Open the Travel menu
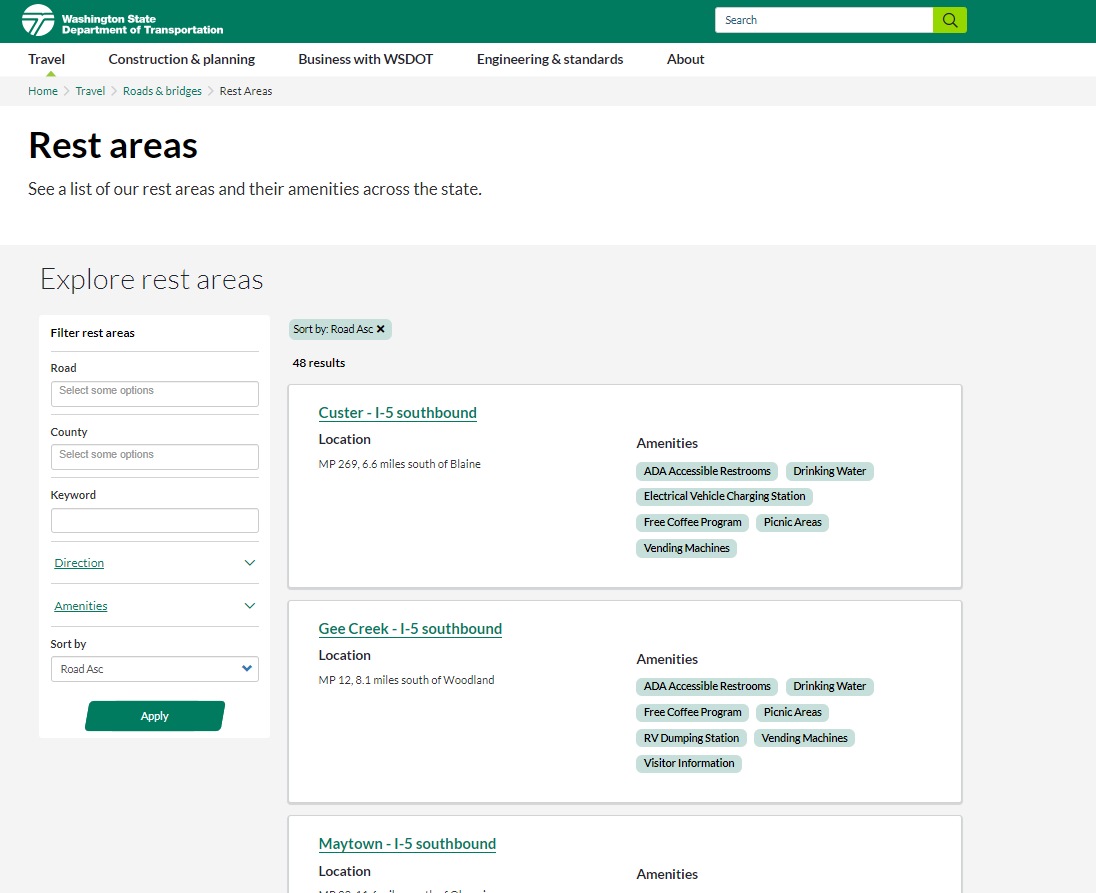The width and height of the screenshot is (1096, 893). tap(46, 59)
